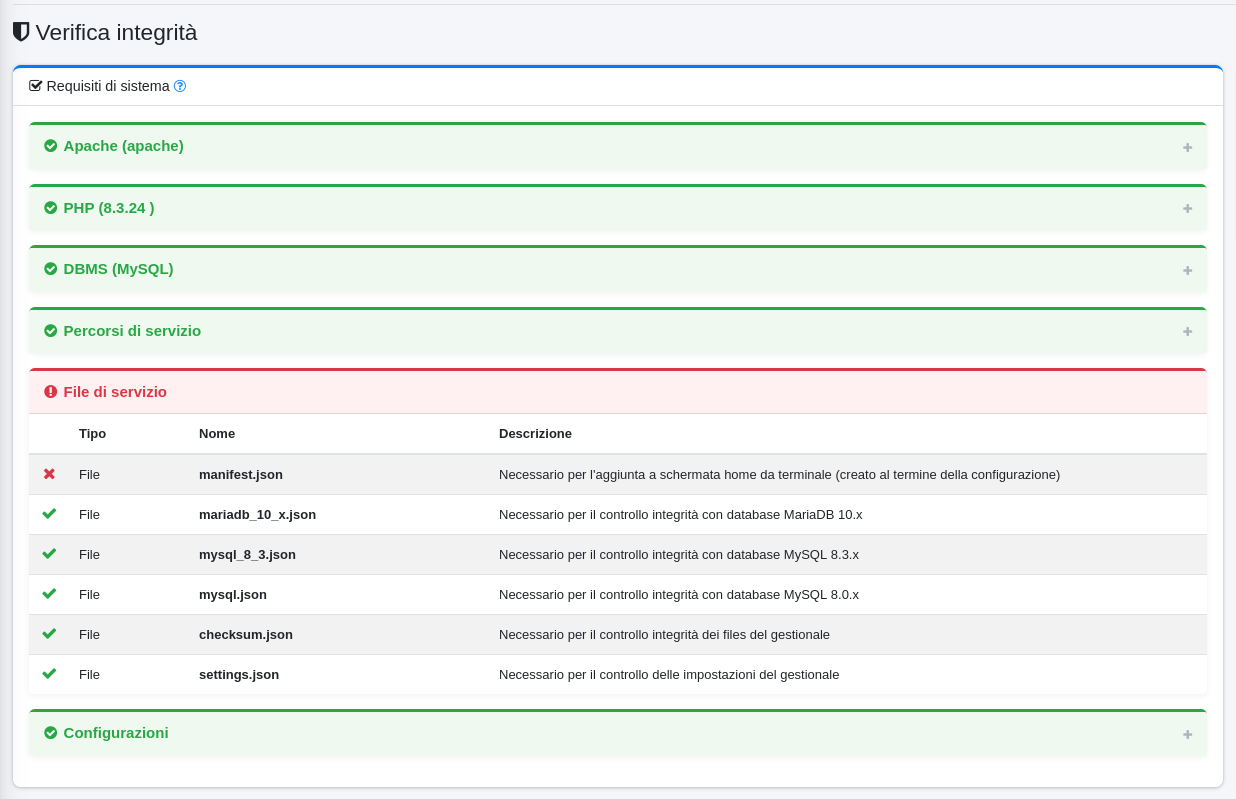Click the red X icon for manifest.json
Screen dimensions: 1236x799
[49, 474]
